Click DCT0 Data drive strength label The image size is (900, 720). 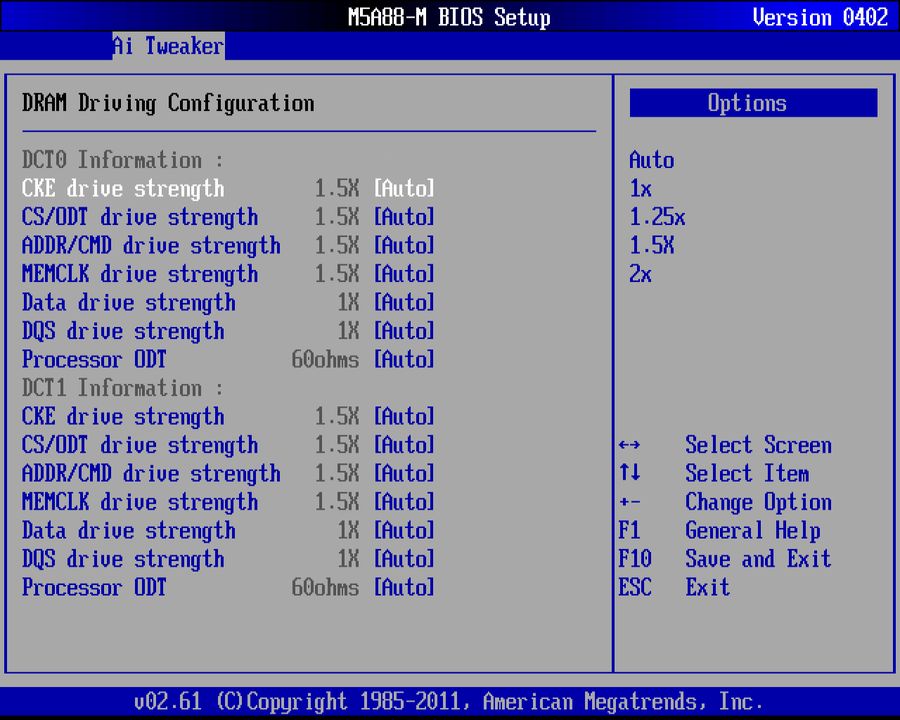(x=129, y=303)
